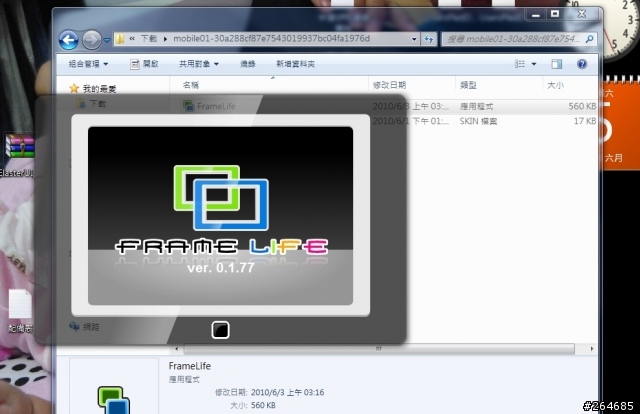Click the 應用程式 type cell in the list
The width and height of the screenshot is (640, 414).
(x=476, y=107)
